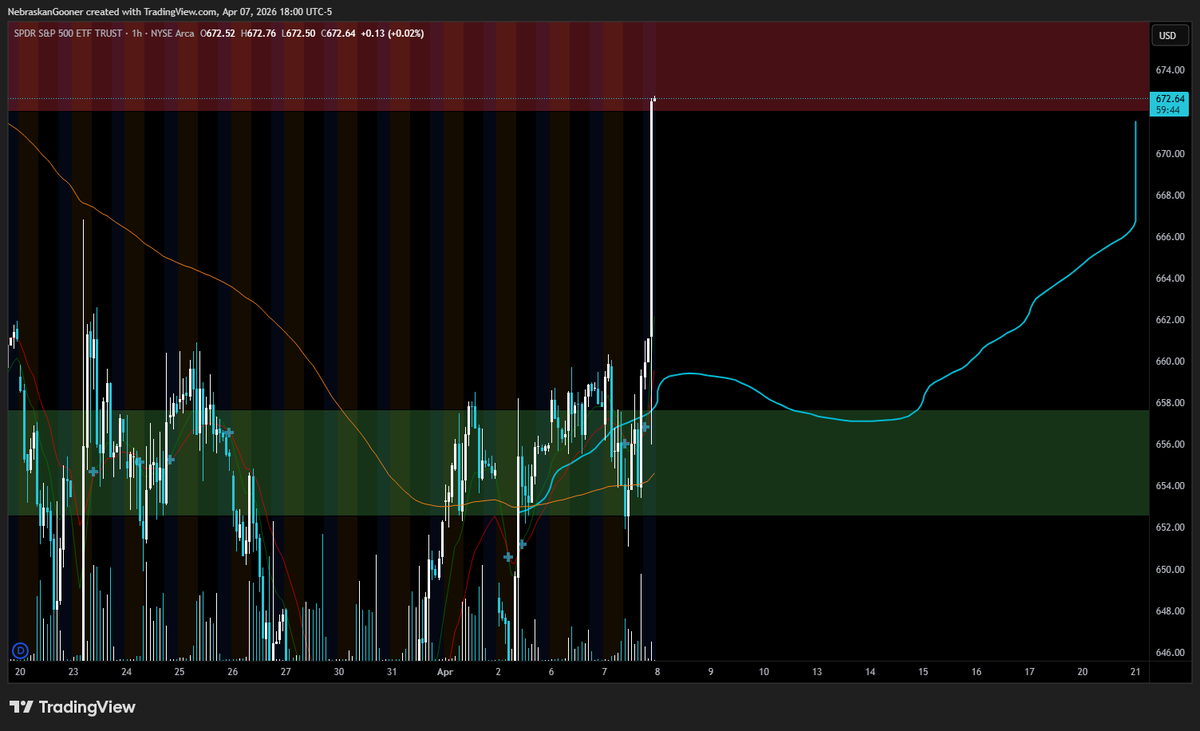Click the 670.00 price axis label

1170,154
